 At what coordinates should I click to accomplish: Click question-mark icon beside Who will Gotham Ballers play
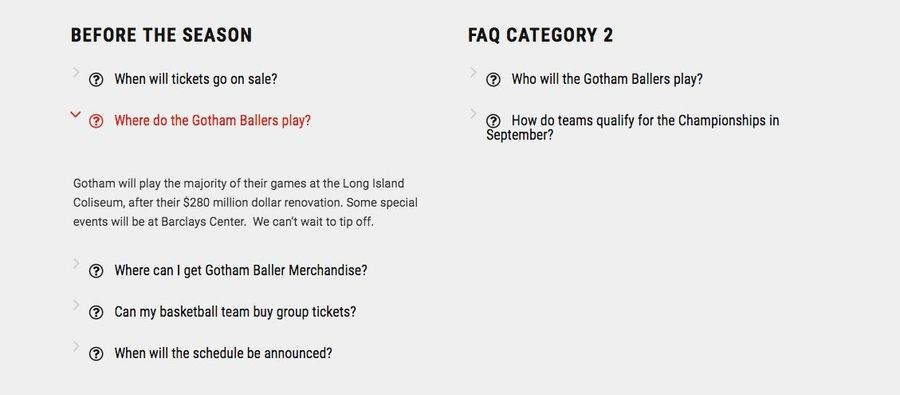click(493, 80)
